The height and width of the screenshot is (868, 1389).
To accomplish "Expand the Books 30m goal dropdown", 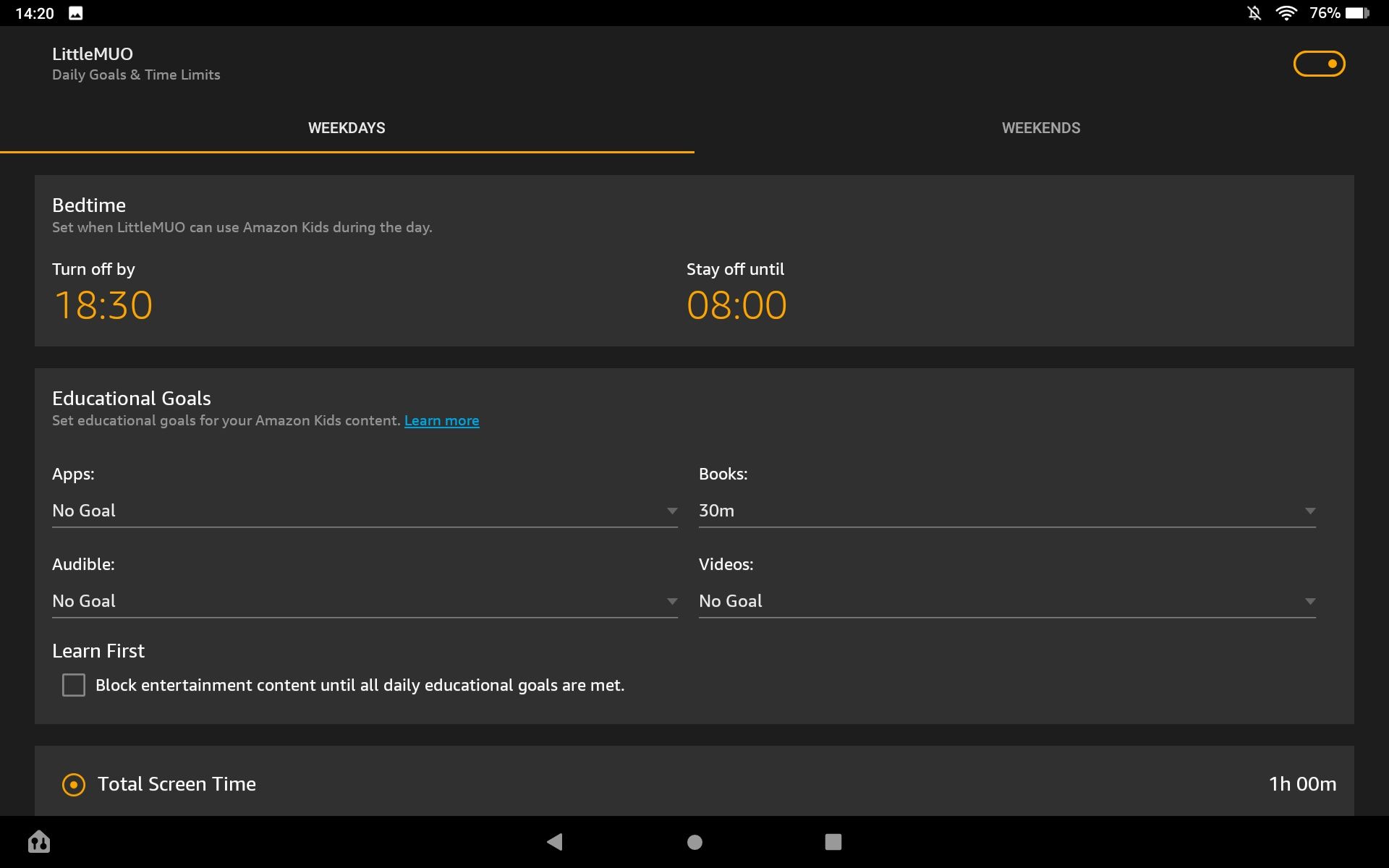I will coord(1006,511).
